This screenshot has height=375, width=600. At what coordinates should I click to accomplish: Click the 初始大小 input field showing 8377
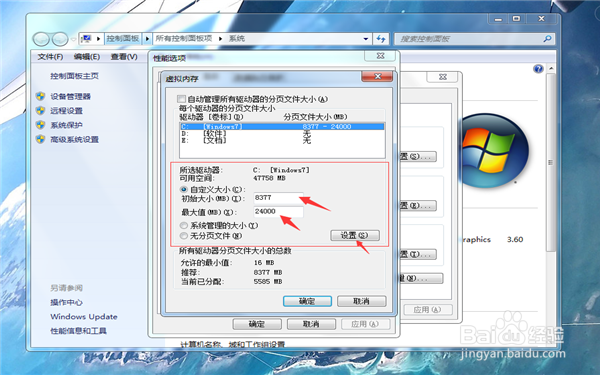click(279, 198)
